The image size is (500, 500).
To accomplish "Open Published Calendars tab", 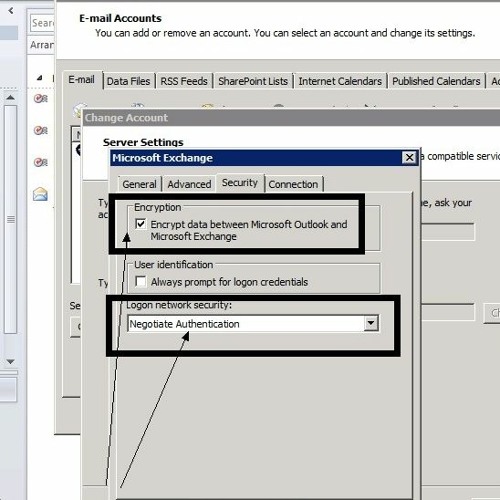I will pyautogui.click(x=436, y=81).
